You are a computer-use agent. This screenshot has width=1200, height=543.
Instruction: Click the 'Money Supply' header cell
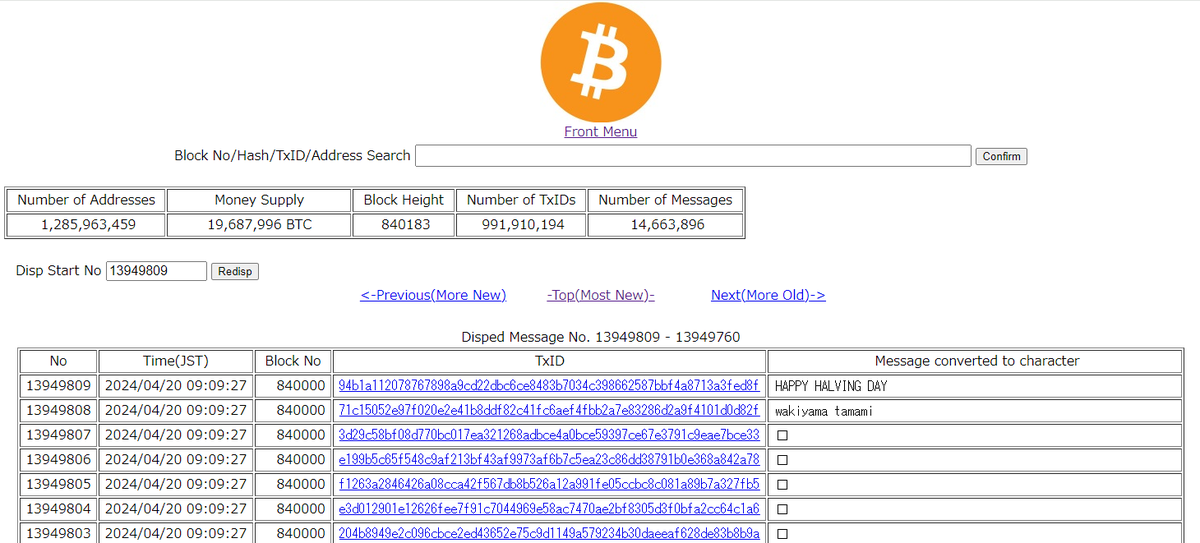click(259, 200)
